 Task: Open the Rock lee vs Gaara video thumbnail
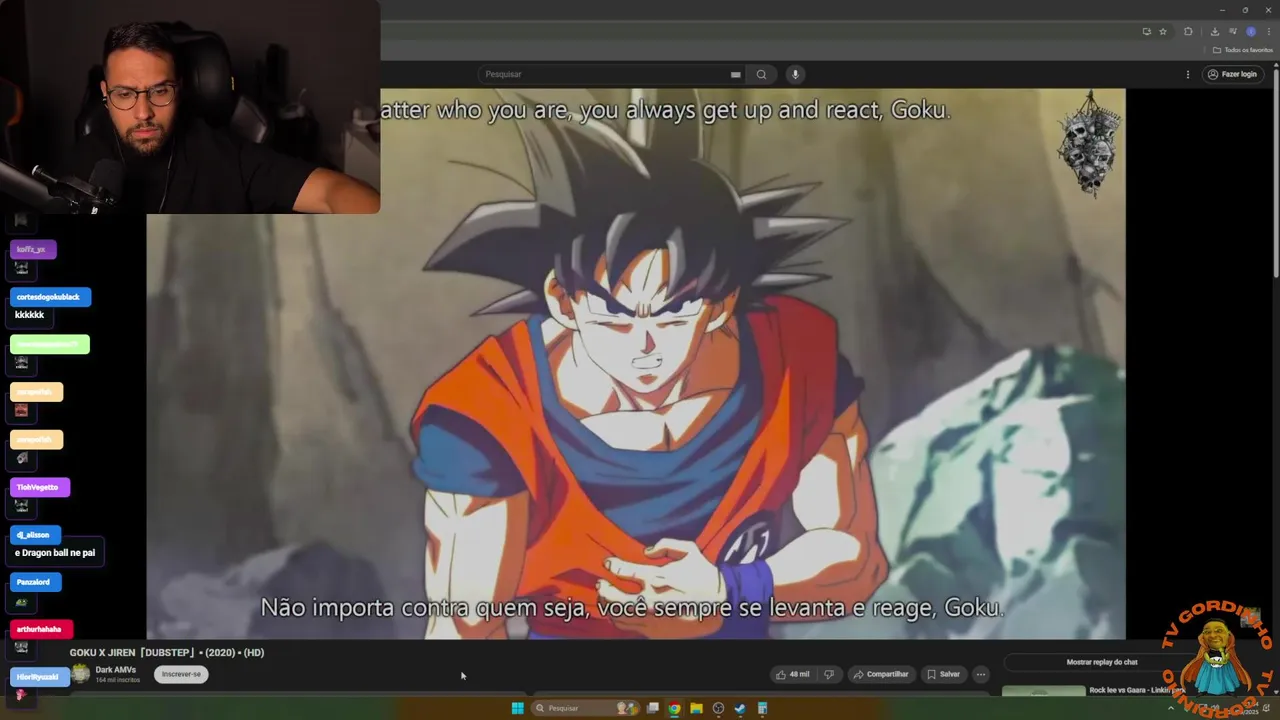click(x=1043, y=691)
